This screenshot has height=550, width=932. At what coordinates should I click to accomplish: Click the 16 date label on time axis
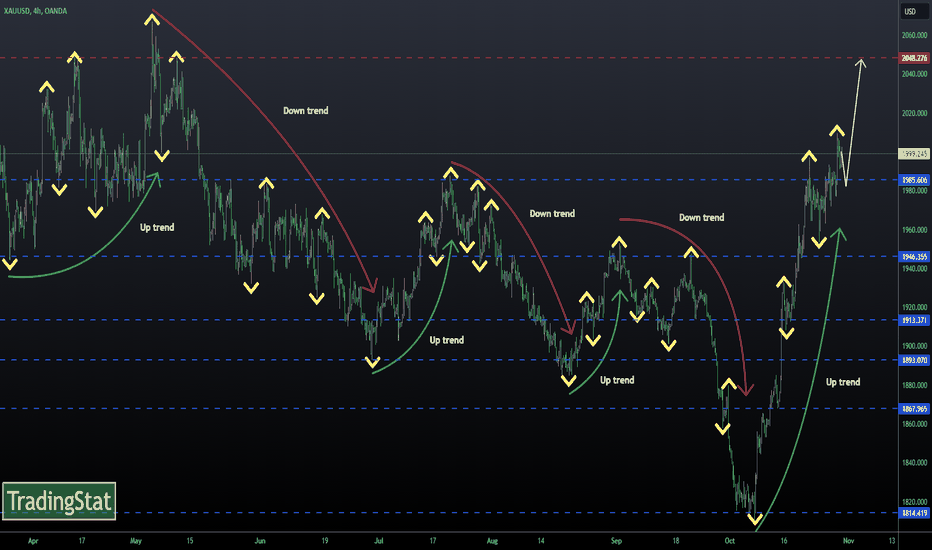784,540
